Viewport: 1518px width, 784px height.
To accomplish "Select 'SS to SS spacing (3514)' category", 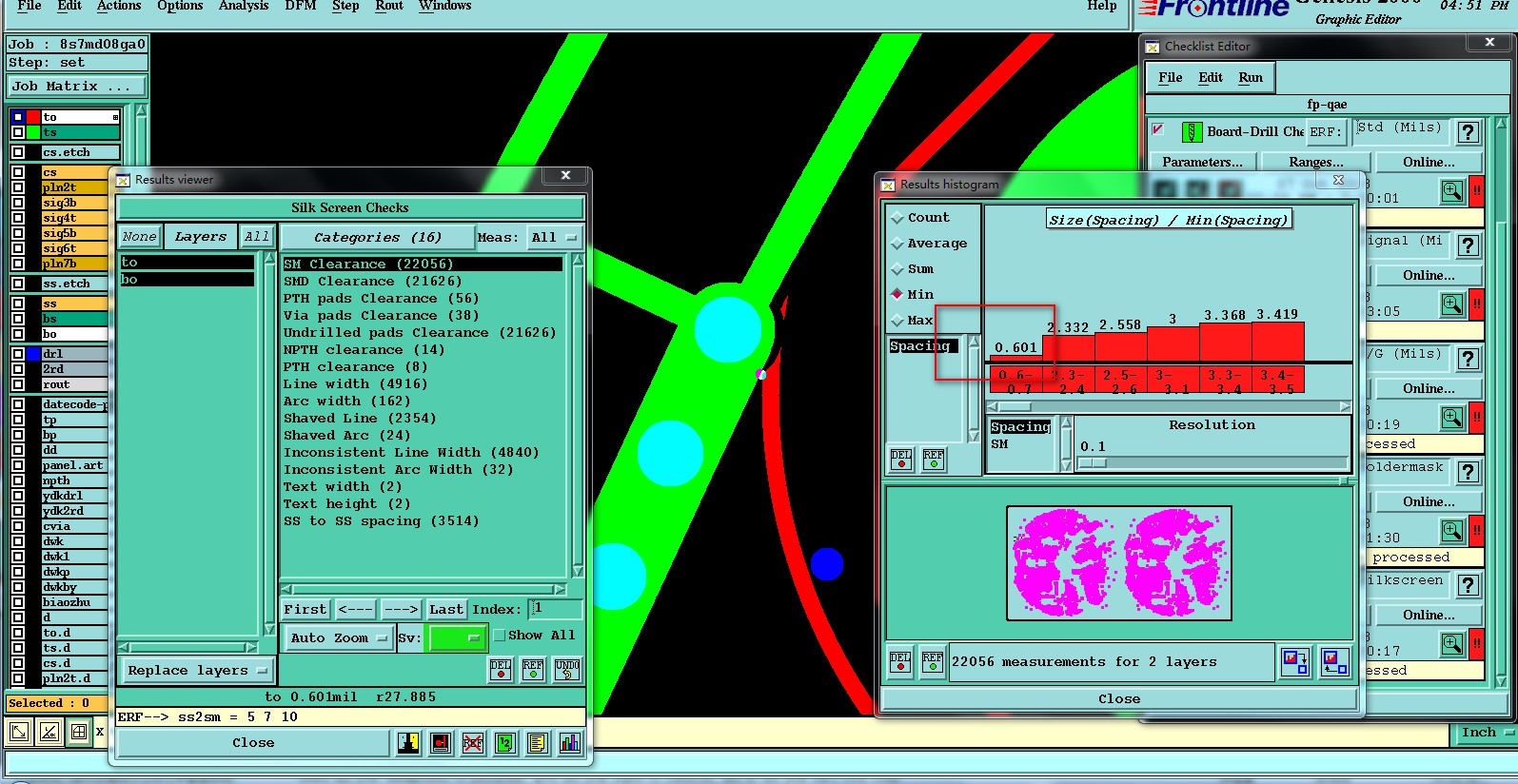I will coord(381,521).
